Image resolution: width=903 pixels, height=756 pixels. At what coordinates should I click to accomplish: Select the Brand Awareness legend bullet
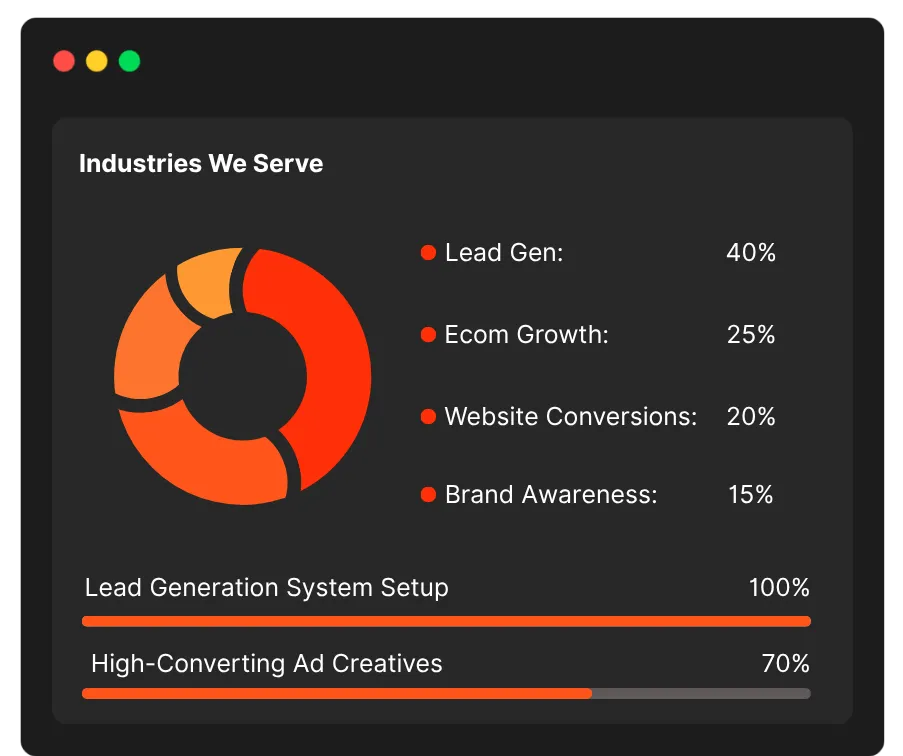click(428, 495)
